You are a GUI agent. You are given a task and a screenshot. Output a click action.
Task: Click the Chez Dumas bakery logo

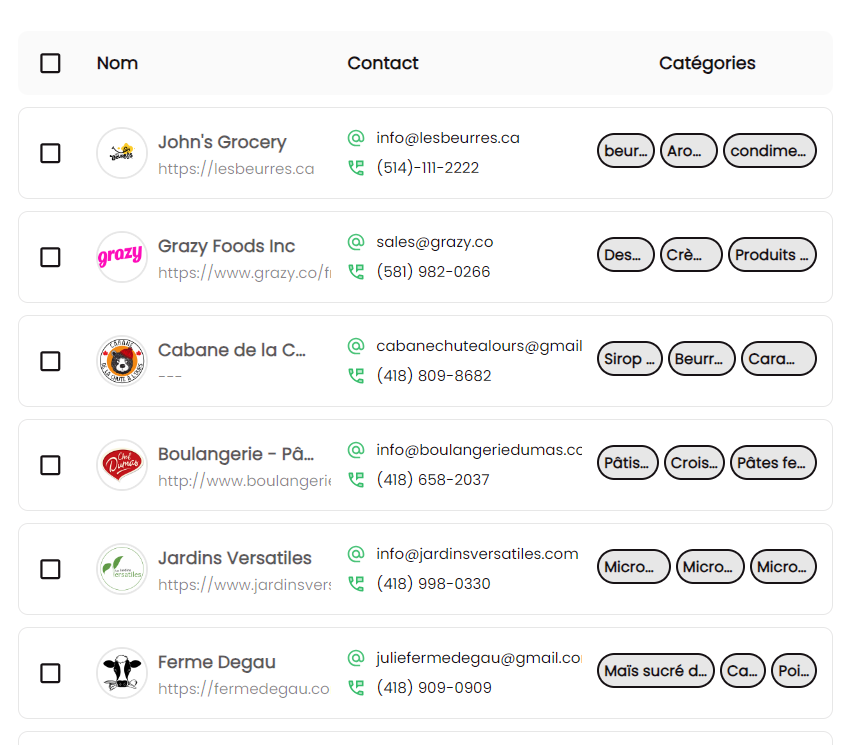[122, 465]
